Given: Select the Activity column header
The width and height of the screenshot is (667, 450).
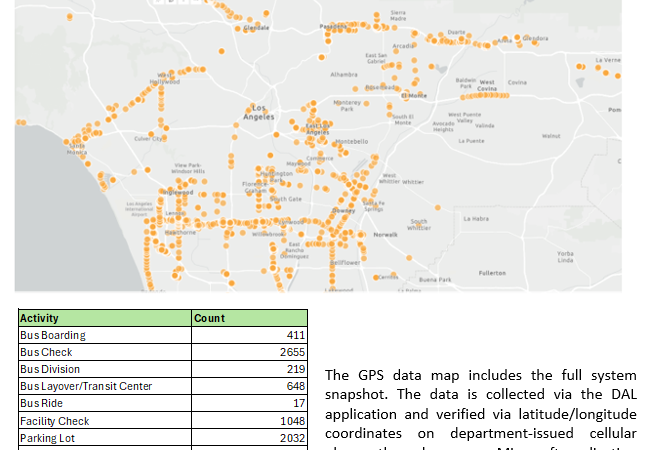Looking at the screenshot, I should click(x=40, y=318).
